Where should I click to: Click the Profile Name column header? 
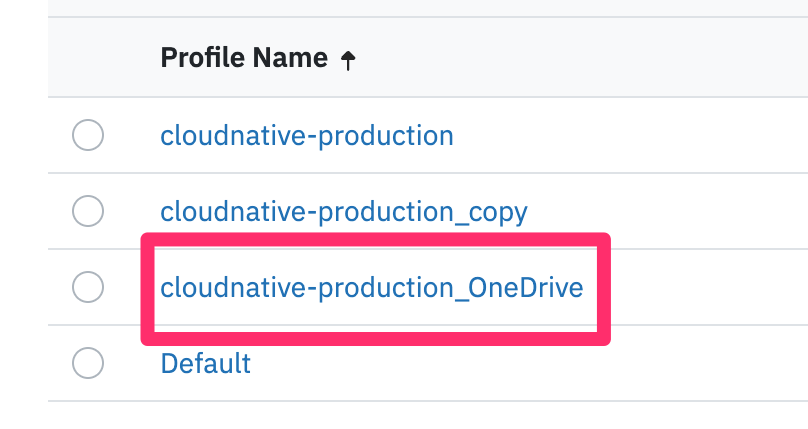tap(243, 59)
